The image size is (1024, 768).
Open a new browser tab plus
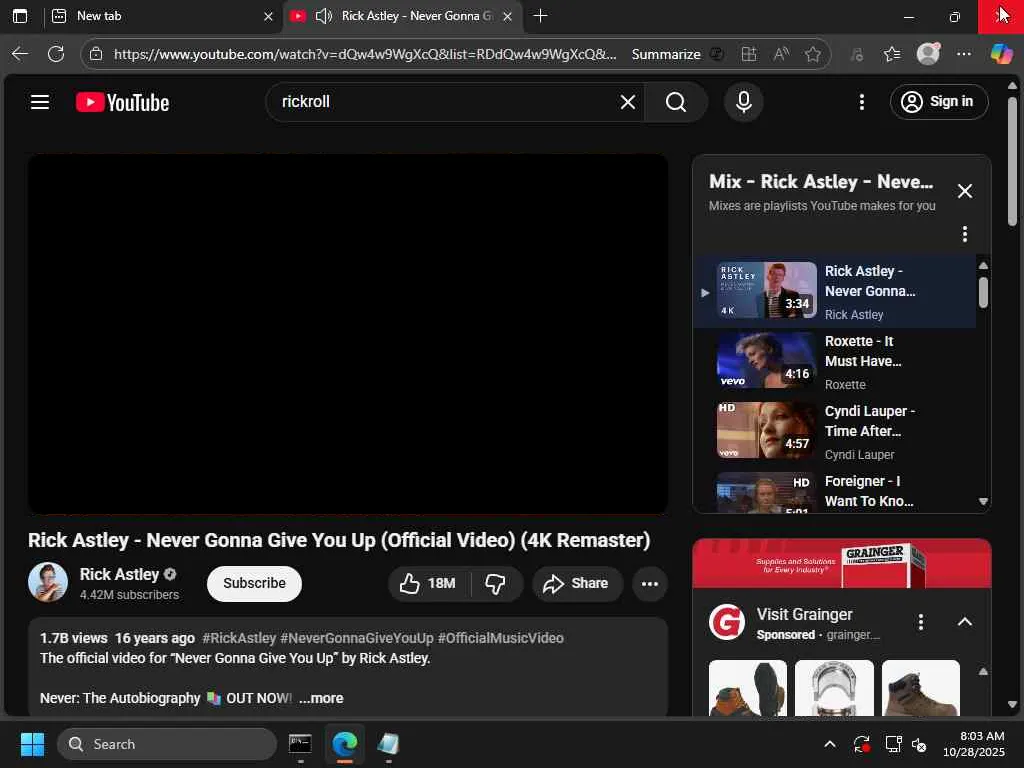(x=540, y=16)
